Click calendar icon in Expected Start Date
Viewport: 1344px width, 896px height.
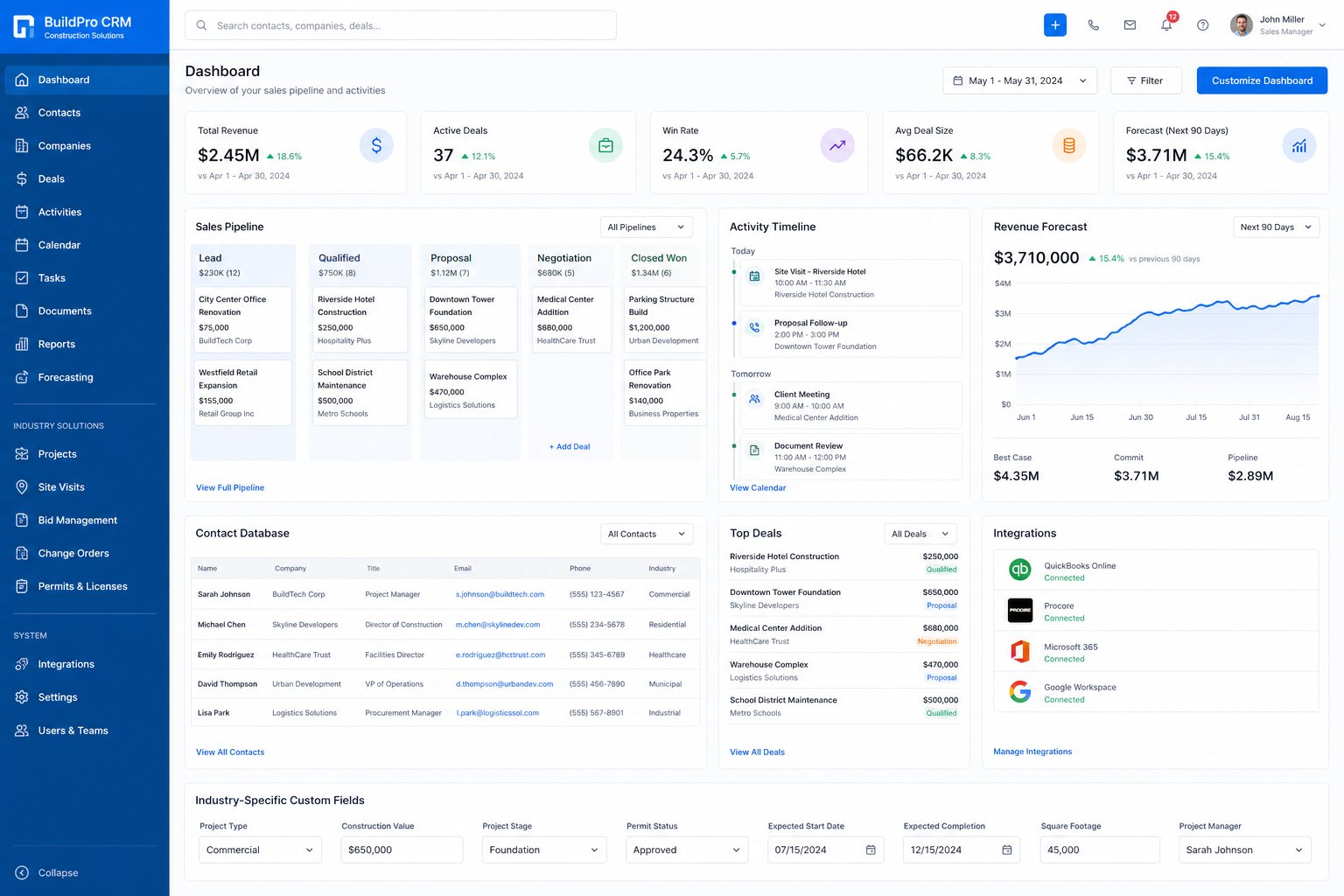[871, 850]
